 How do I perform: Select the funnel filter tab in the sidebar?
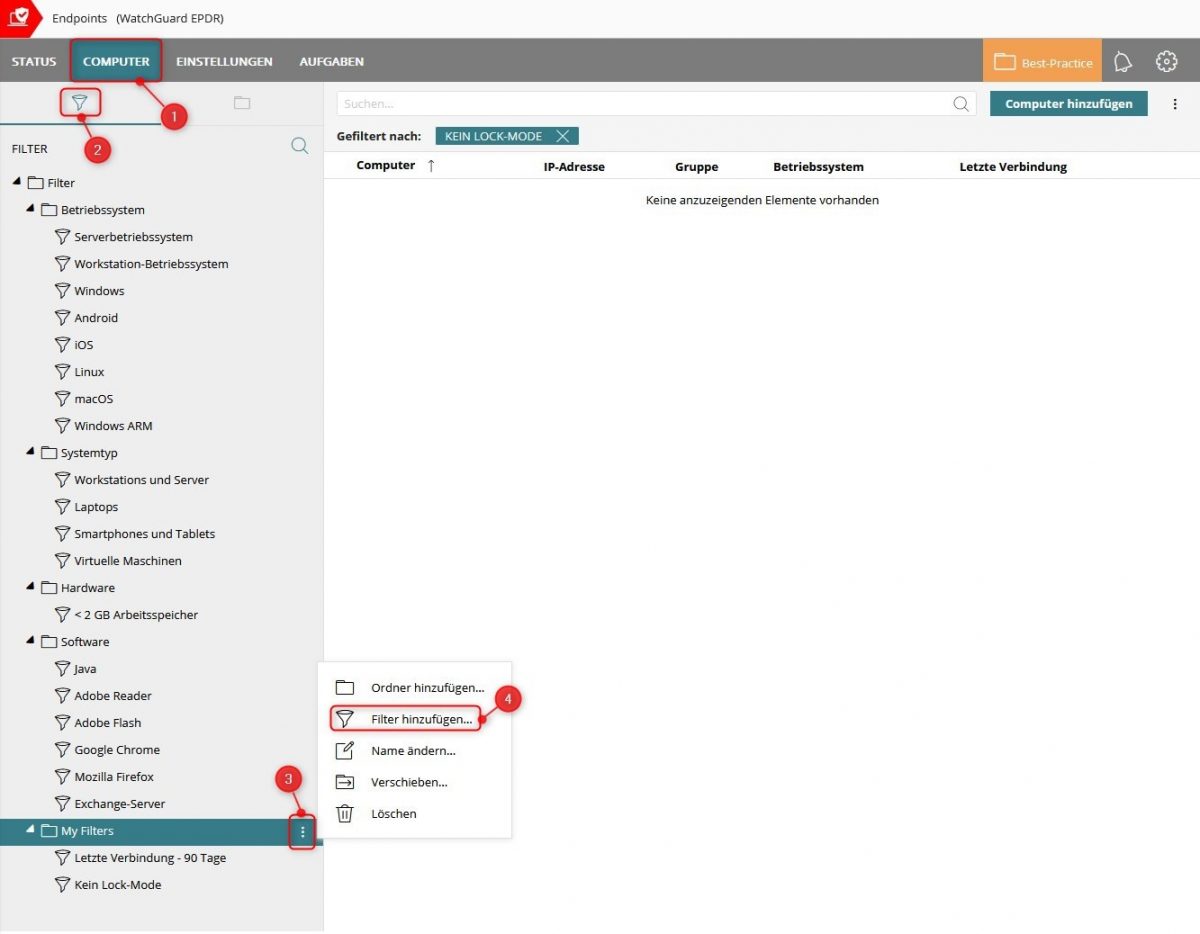(x=81, y=102)
